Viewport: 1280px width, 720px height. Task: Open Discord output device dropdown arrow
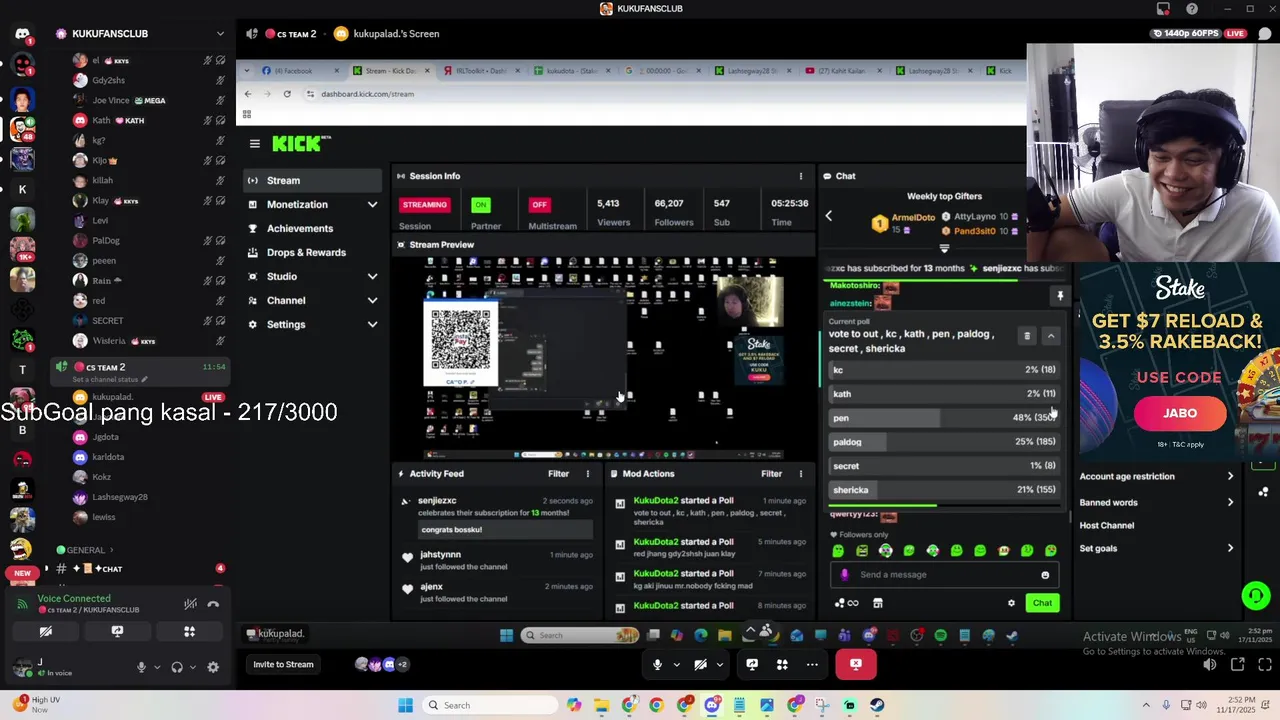(x=192, y=668)
